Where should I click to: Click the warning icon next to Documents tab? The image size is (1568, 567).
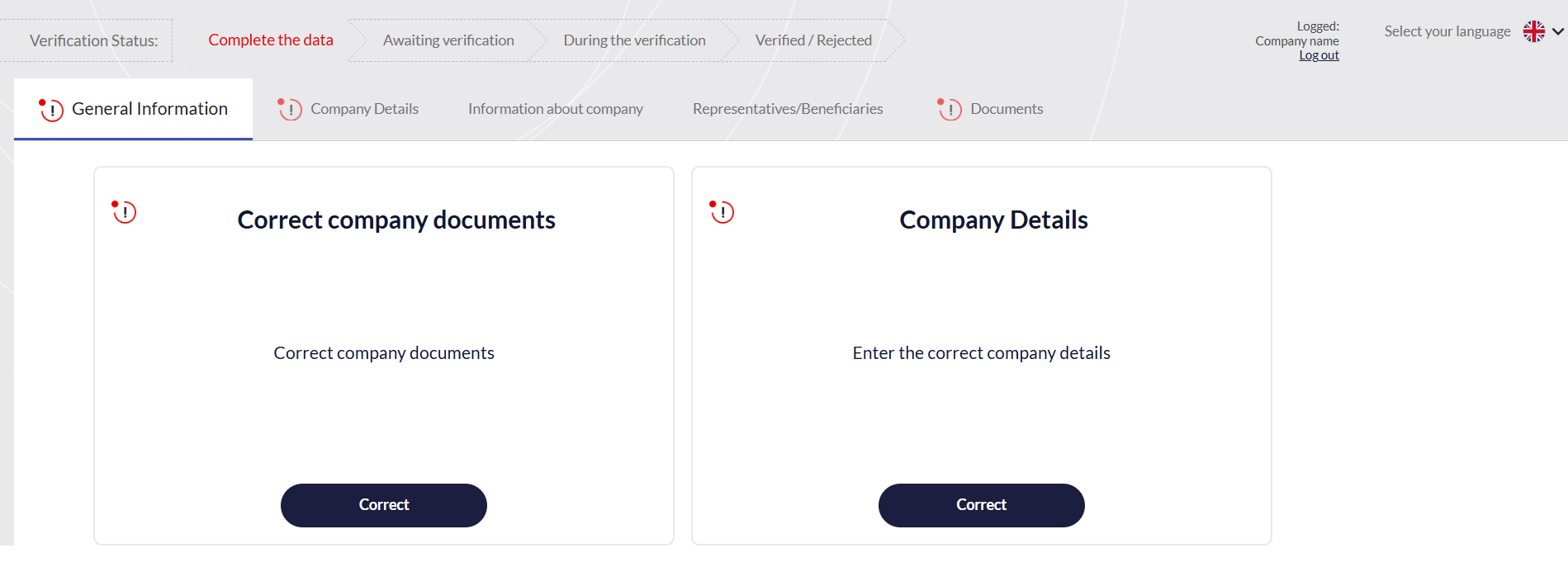coord(949,108)
